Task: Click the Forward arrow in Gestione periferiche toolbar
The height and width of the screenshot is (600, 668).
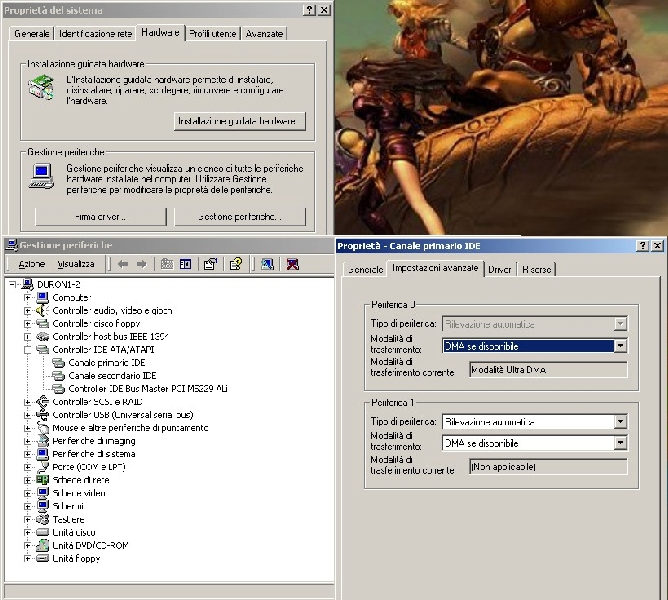Action: coord(141,264)
